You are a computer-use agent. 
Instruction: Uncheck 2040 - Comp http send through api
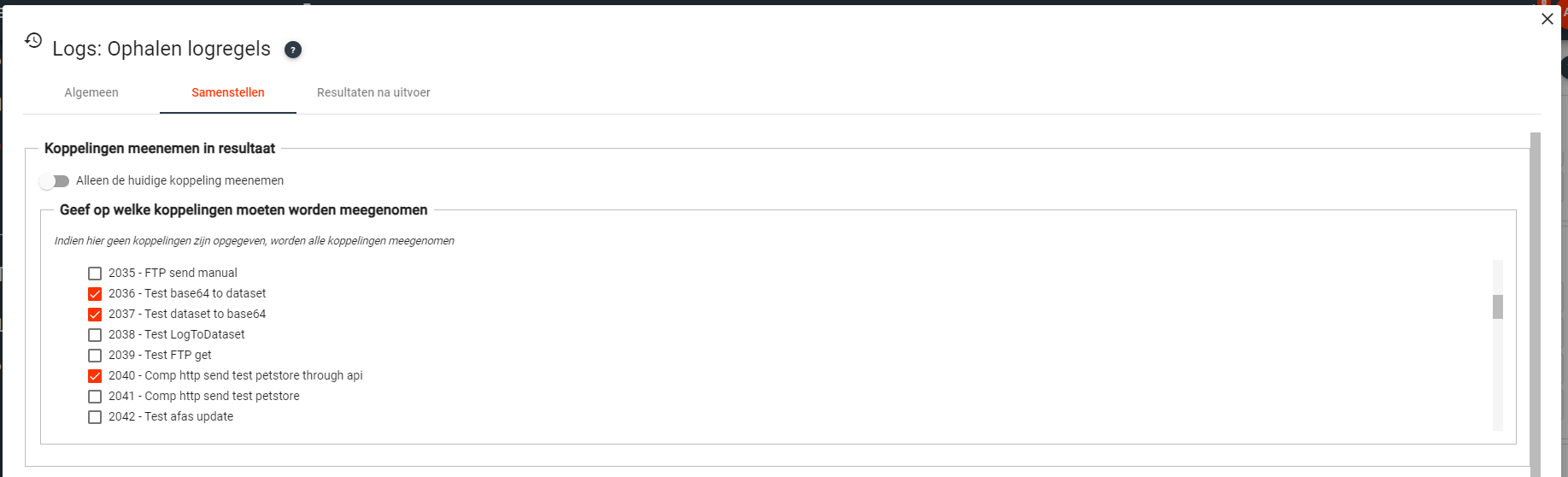click(x=95, y=376)
